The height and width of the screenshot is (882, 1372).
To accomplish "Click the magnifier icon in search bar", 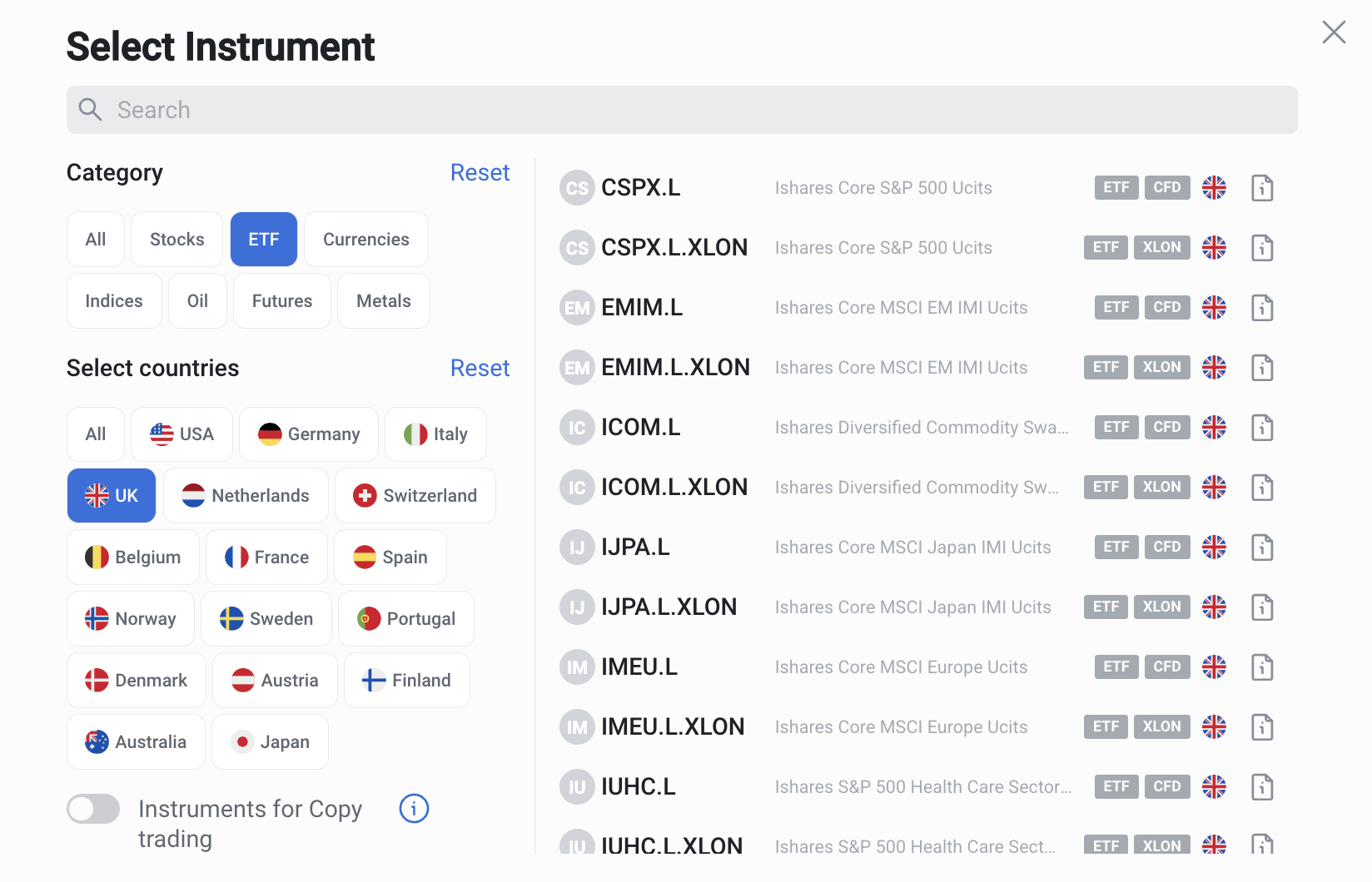I will coord(90,110).
